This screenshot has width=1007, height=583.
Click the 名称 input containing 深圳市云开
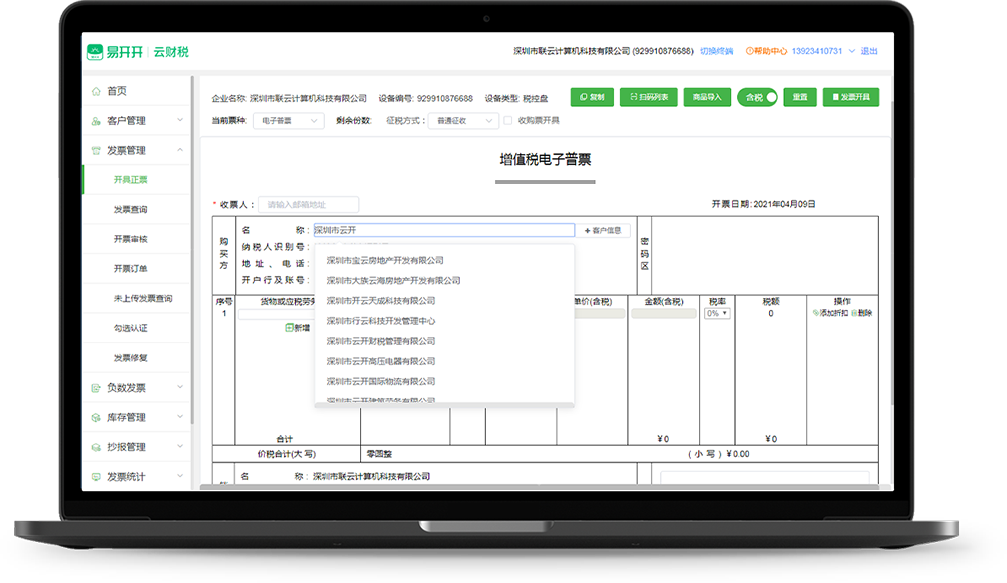pos(444,230)
